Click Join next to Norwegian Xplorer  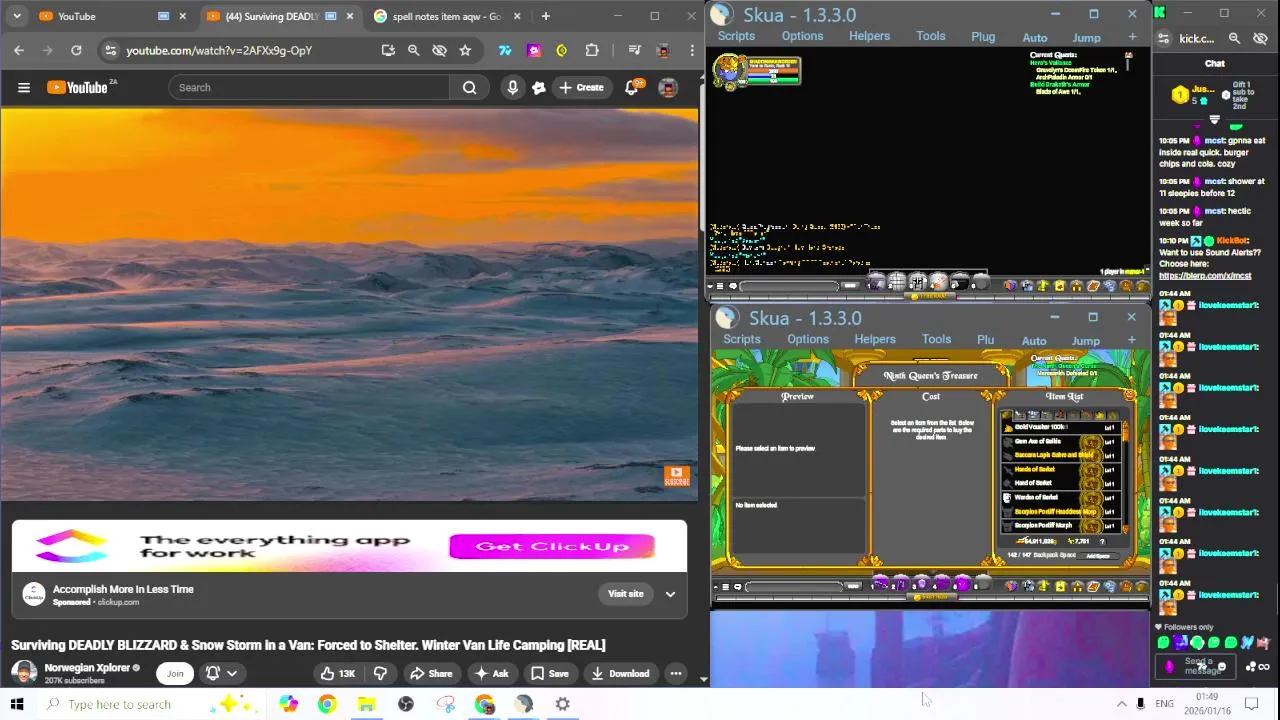click(x=175, y=674)
